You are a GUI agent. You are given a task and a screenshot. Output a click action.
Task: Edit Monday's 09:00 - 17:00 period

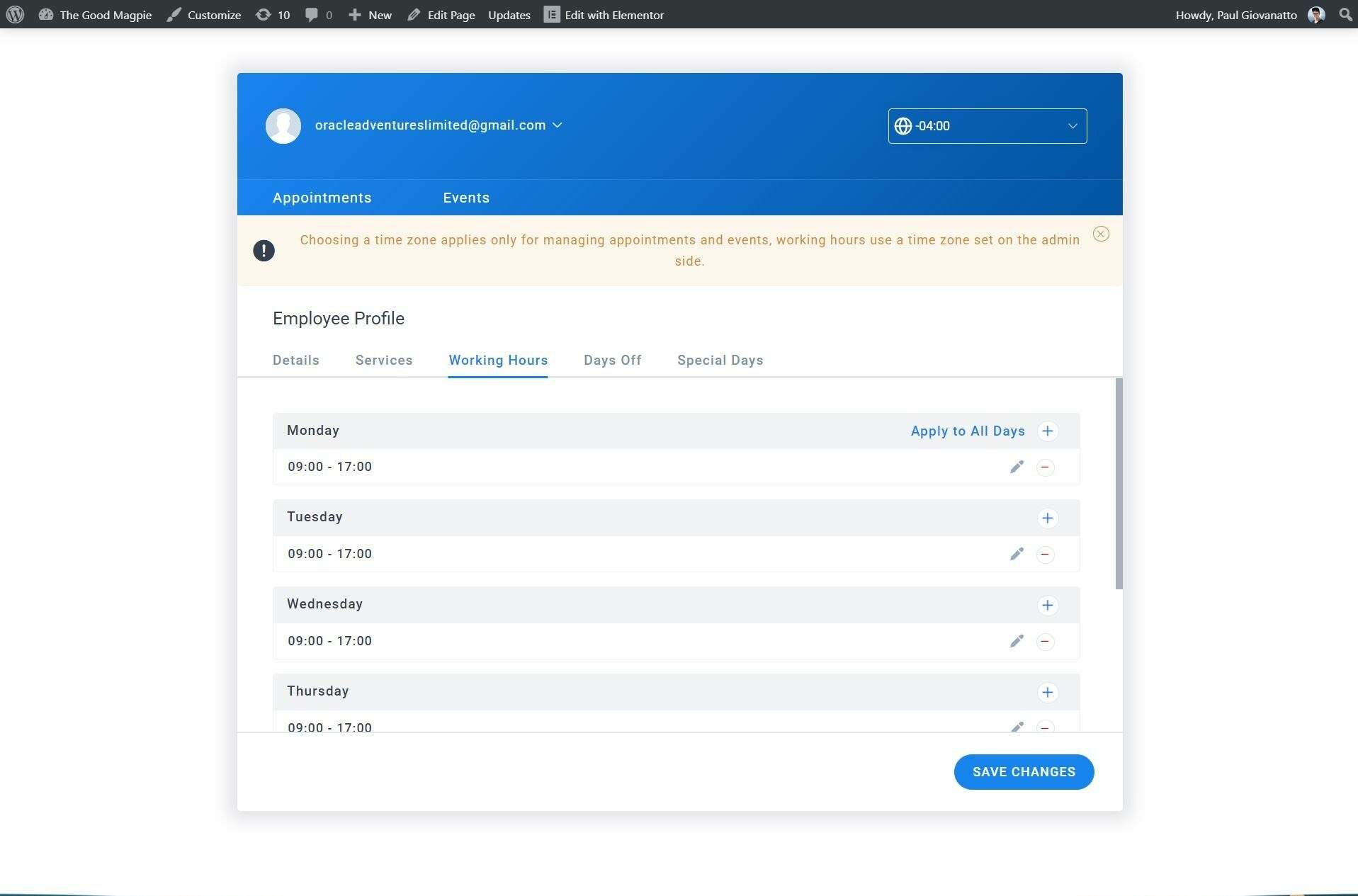1017,467
